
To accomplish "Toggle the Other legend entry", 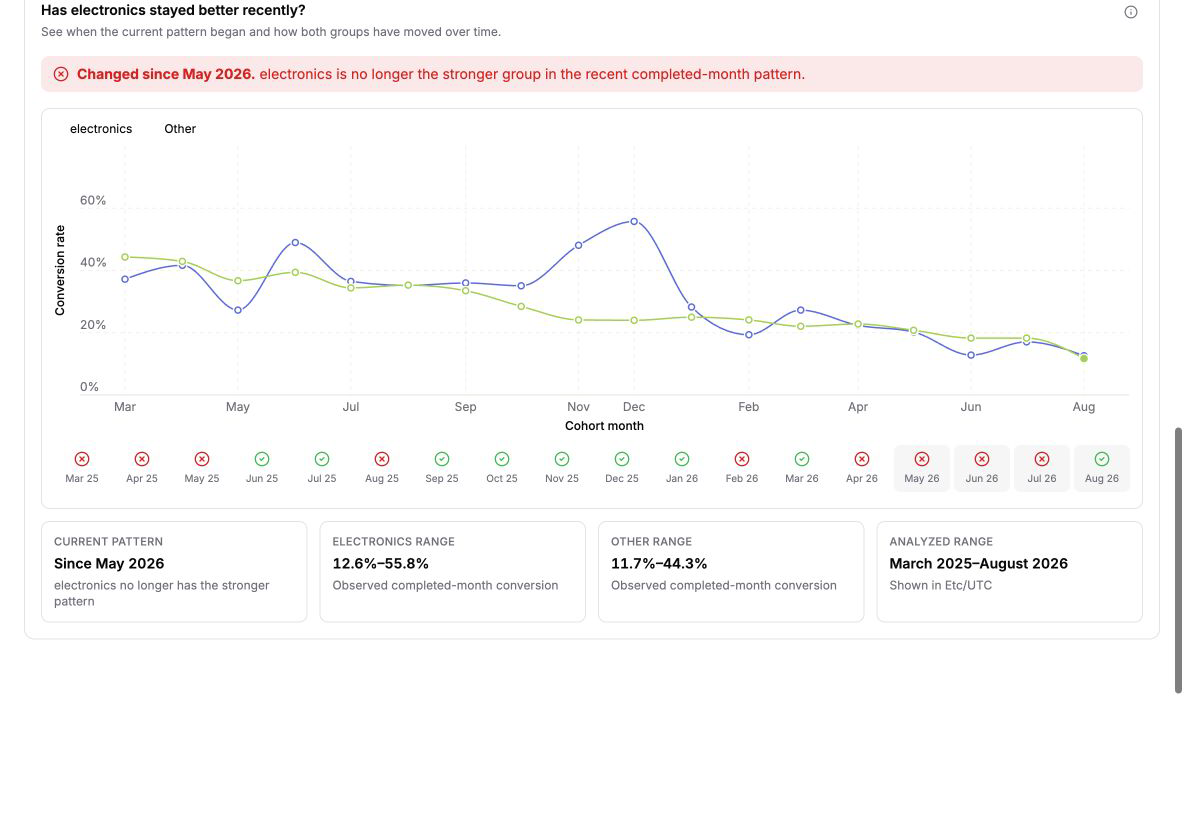I will (180, 129).
